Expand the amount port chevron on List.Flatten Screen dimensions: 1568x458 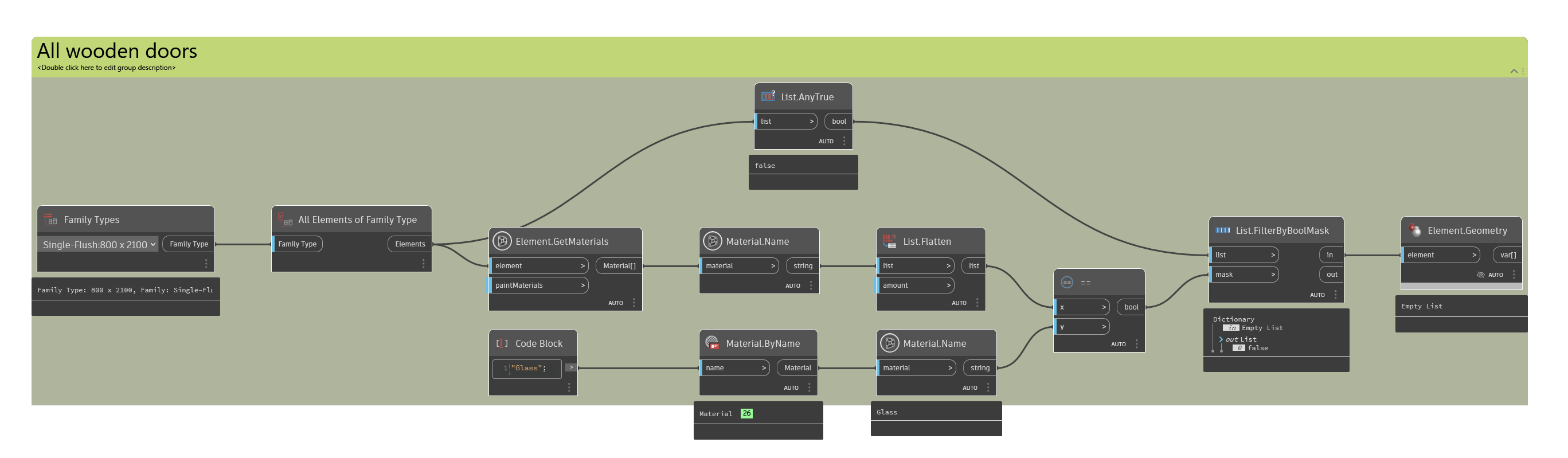pos(948,285)
